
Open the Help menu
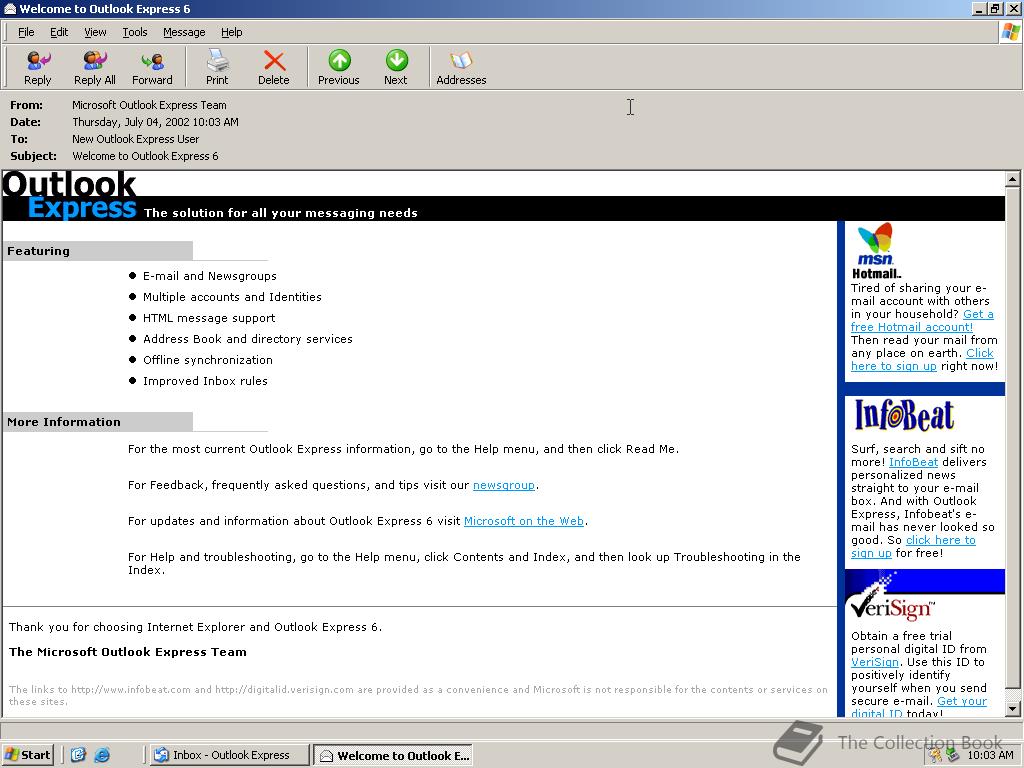[231, 32]
